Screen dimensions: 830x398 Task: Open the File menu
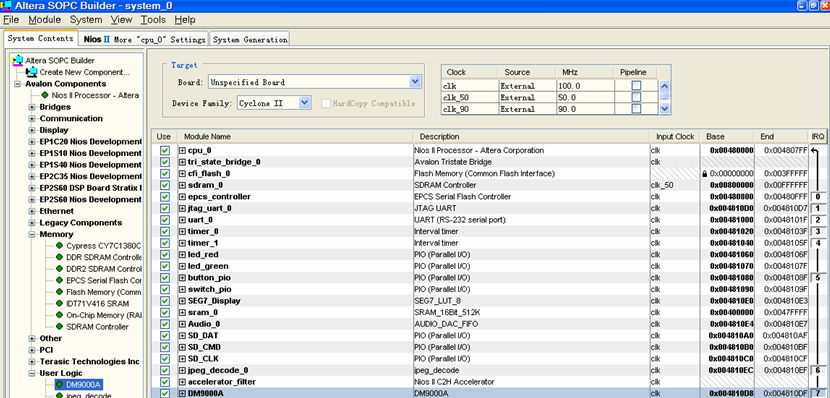(11, 20)
